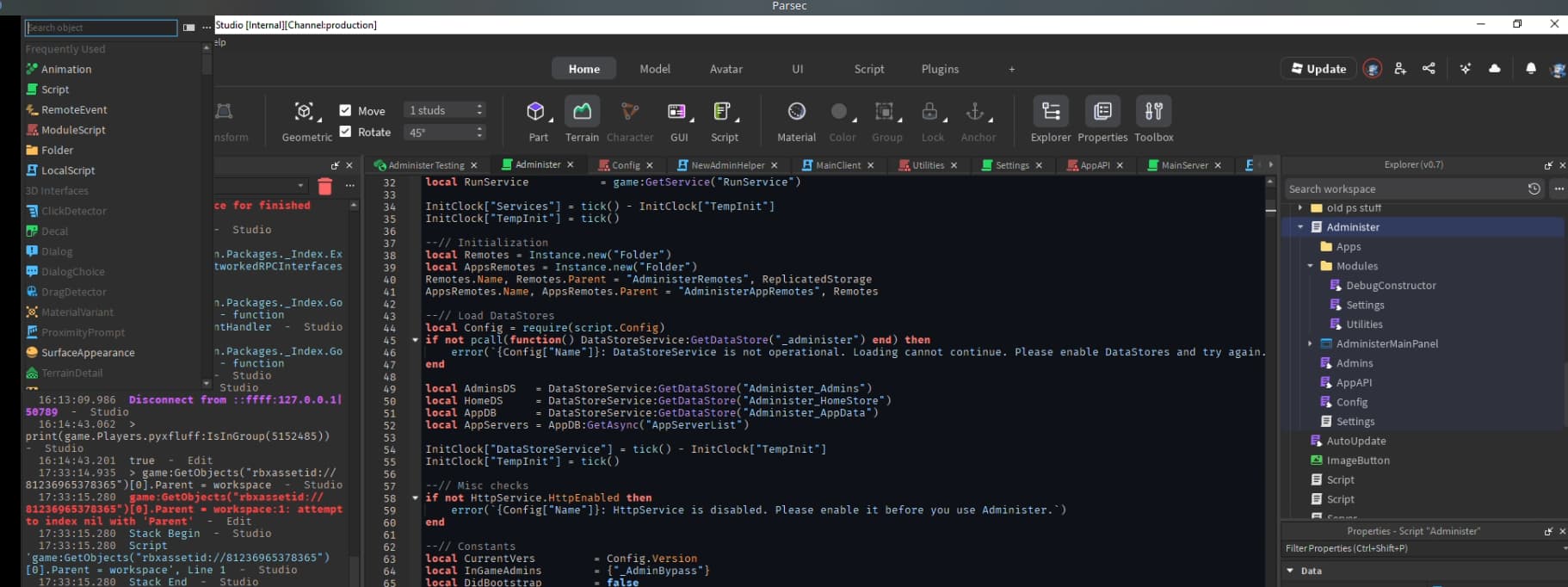Open Explorer more options ellipsis

[x=1559, y=188]
